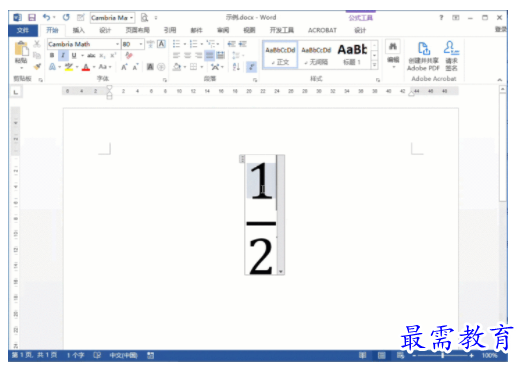Clear all formatting with the eraser icon
The height and width of the screenshot is (369, 522).
129,55
